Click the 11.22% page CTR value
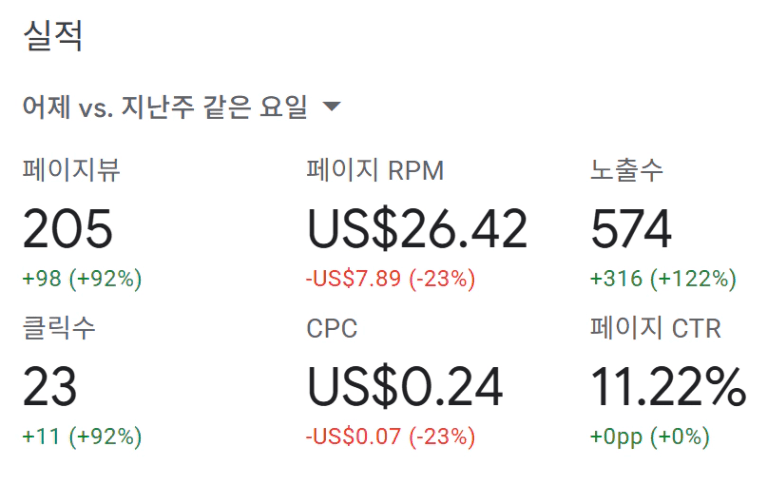The image size is (768, 485). (x=668, y=388)
